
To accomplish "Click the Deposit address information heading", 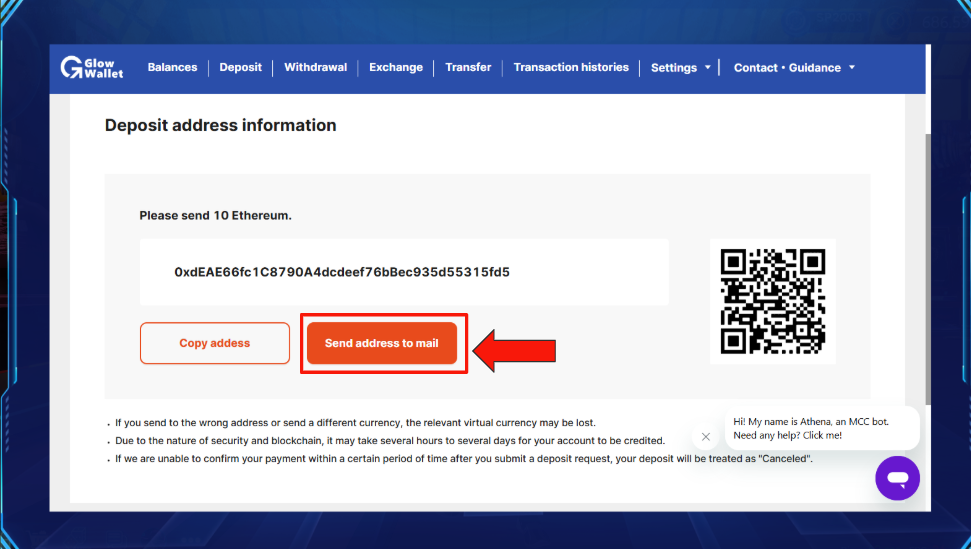I will (220, 125).
